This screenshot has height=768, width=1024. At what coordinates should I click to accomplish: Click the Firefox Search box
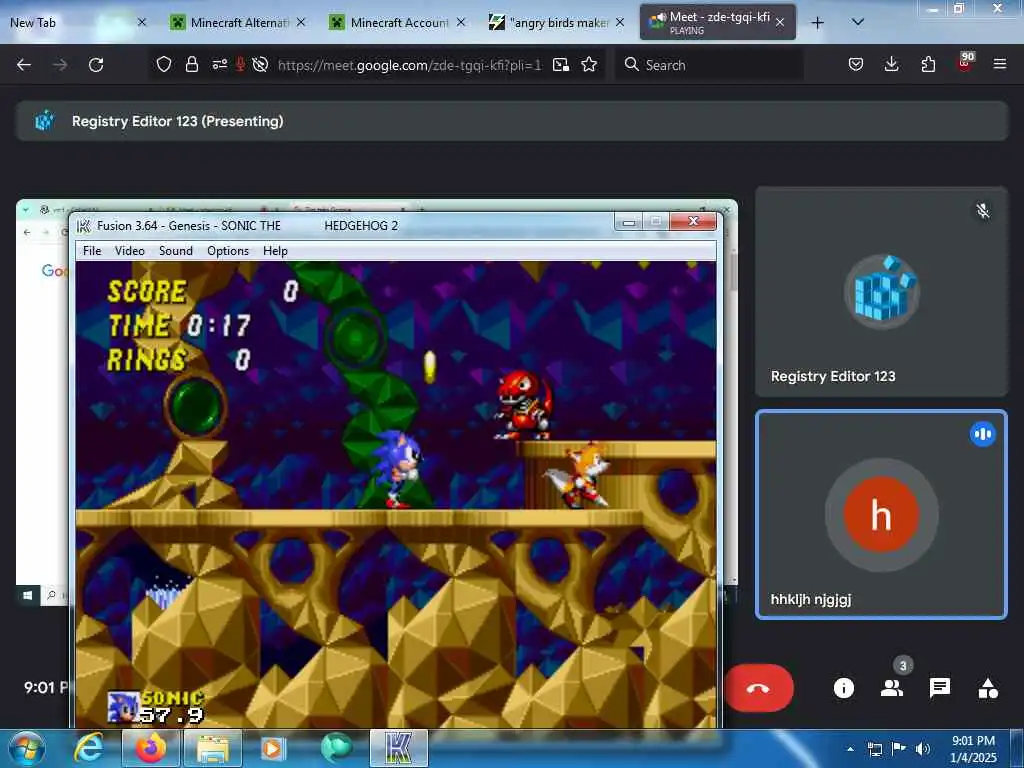tap(709, 65)
